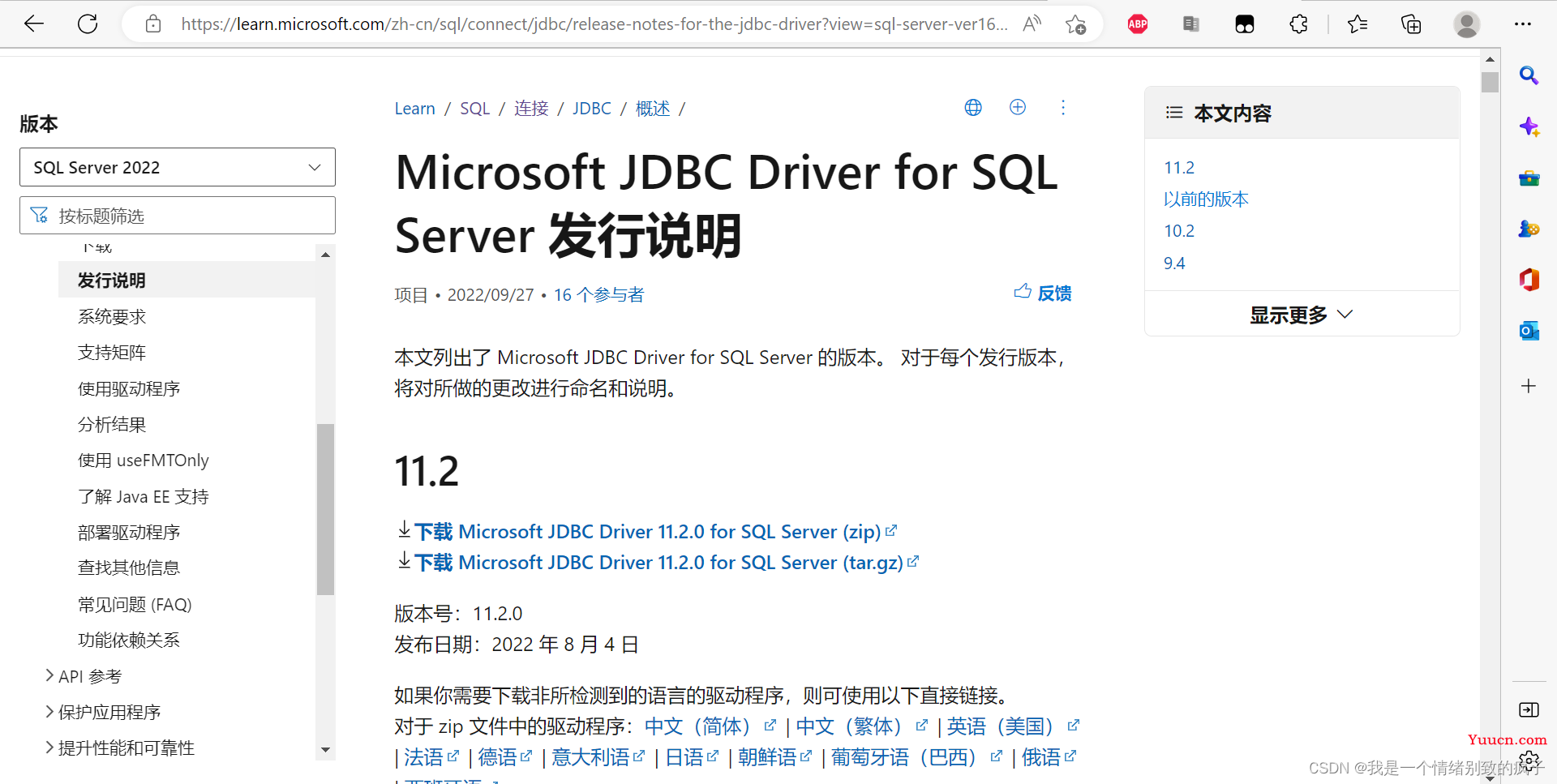The width and height of the screenshot is (1557, 784).
Task: Jump to section 9.4 in contents
Action: [1174, 263]
